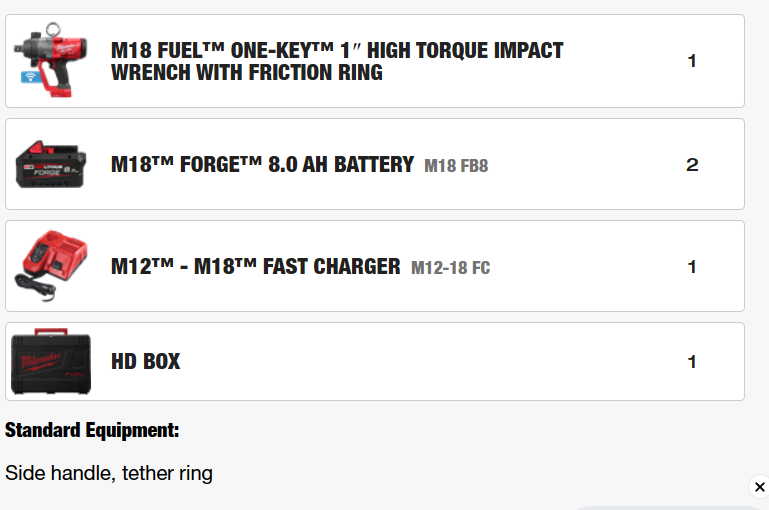
Task: Click the Standard Equipment heading
Action: 92,430
